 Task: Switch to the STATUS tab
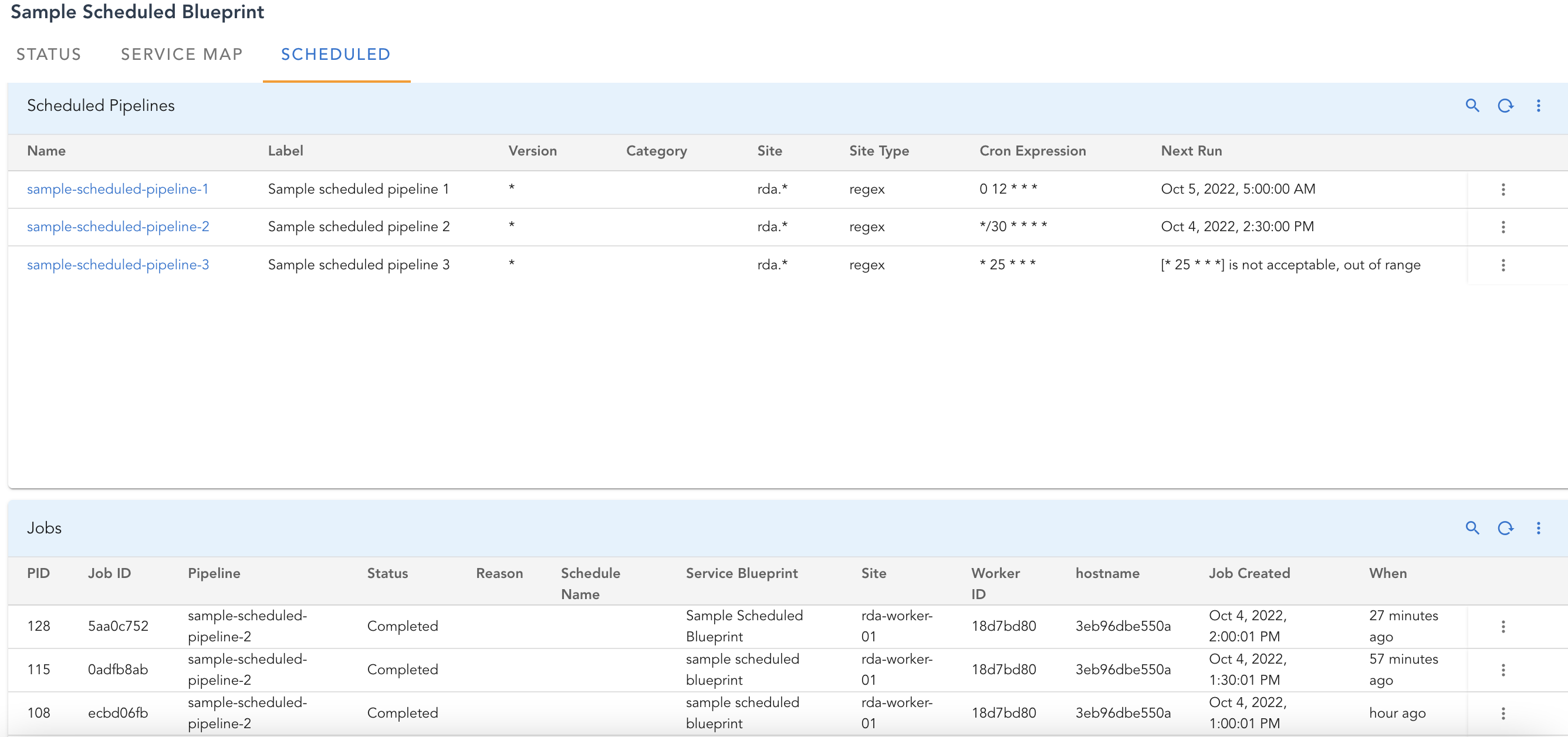point(49,54)
